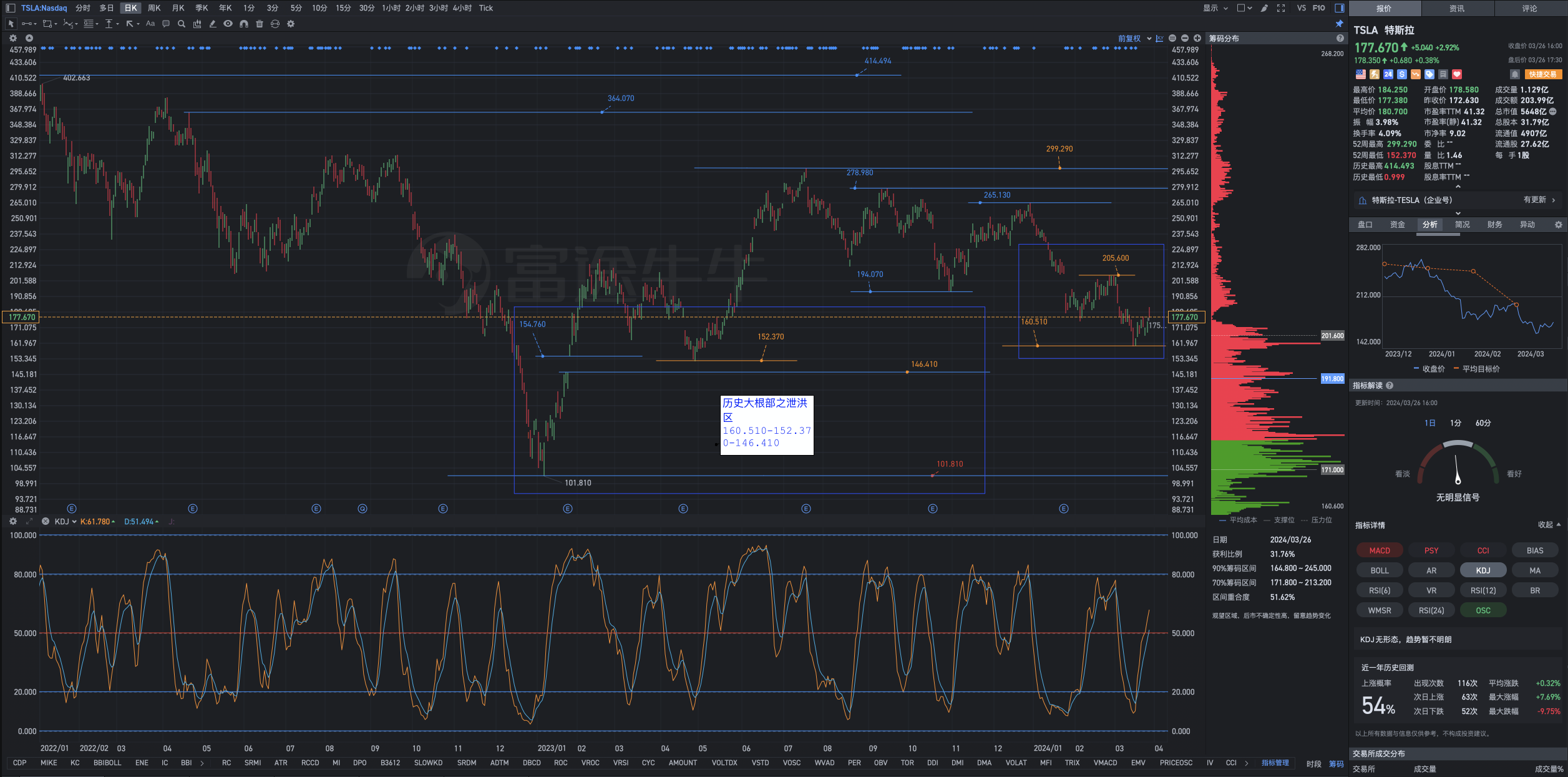Open the 评论 comments tab

click(x=1530, y=8)
